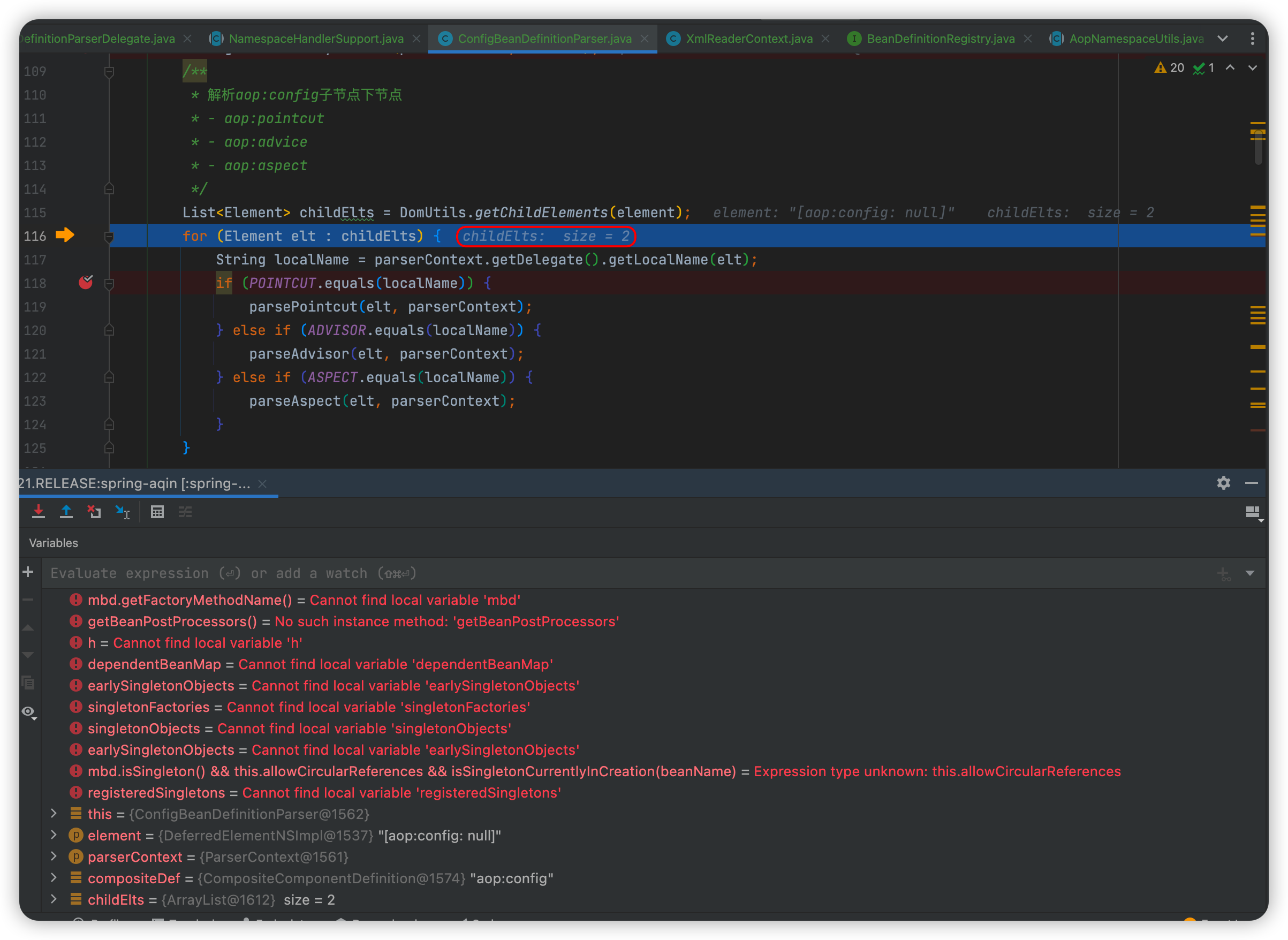Viewport: 1288px width, 940px height.
Task: Click the Run to Cursor icon
Action: pyautogui.click(x=122, y=512)
